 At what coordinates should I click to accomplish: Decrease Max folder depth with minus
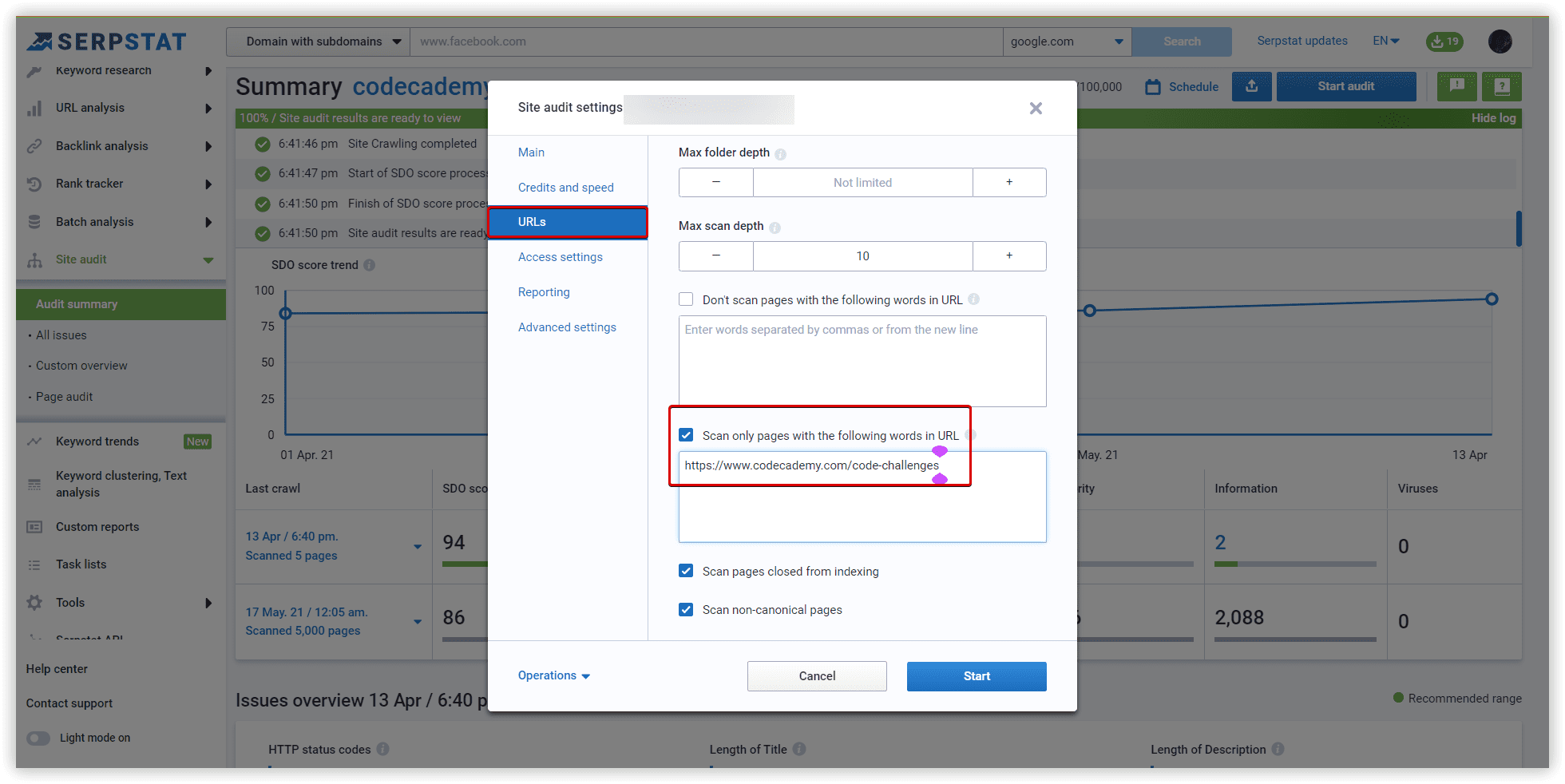click(x=716, y=182)
